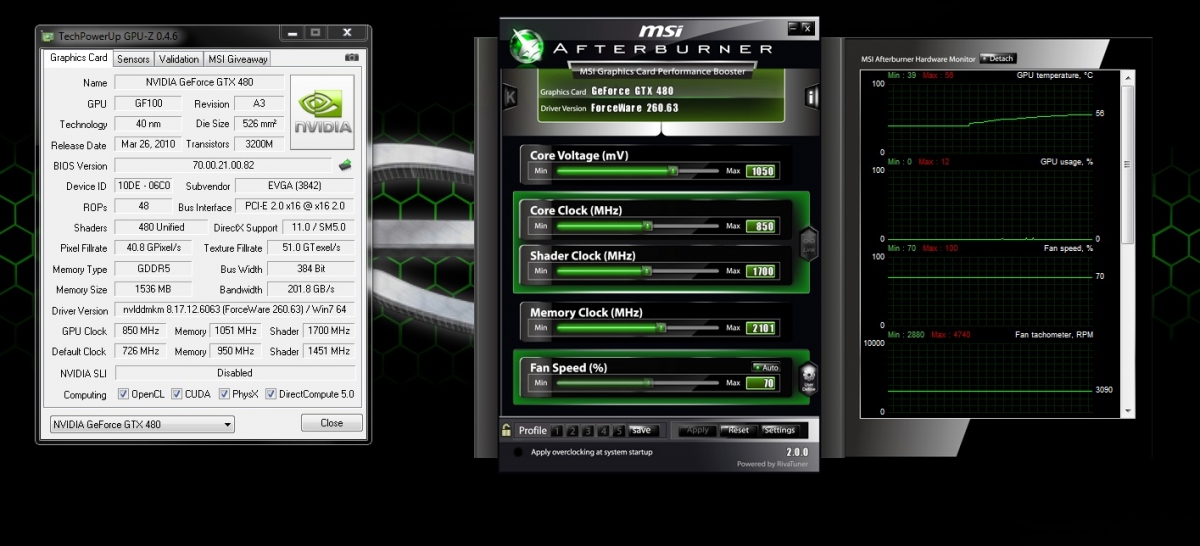Click the GPU-Z camera screenshot icon

(351, 59)
